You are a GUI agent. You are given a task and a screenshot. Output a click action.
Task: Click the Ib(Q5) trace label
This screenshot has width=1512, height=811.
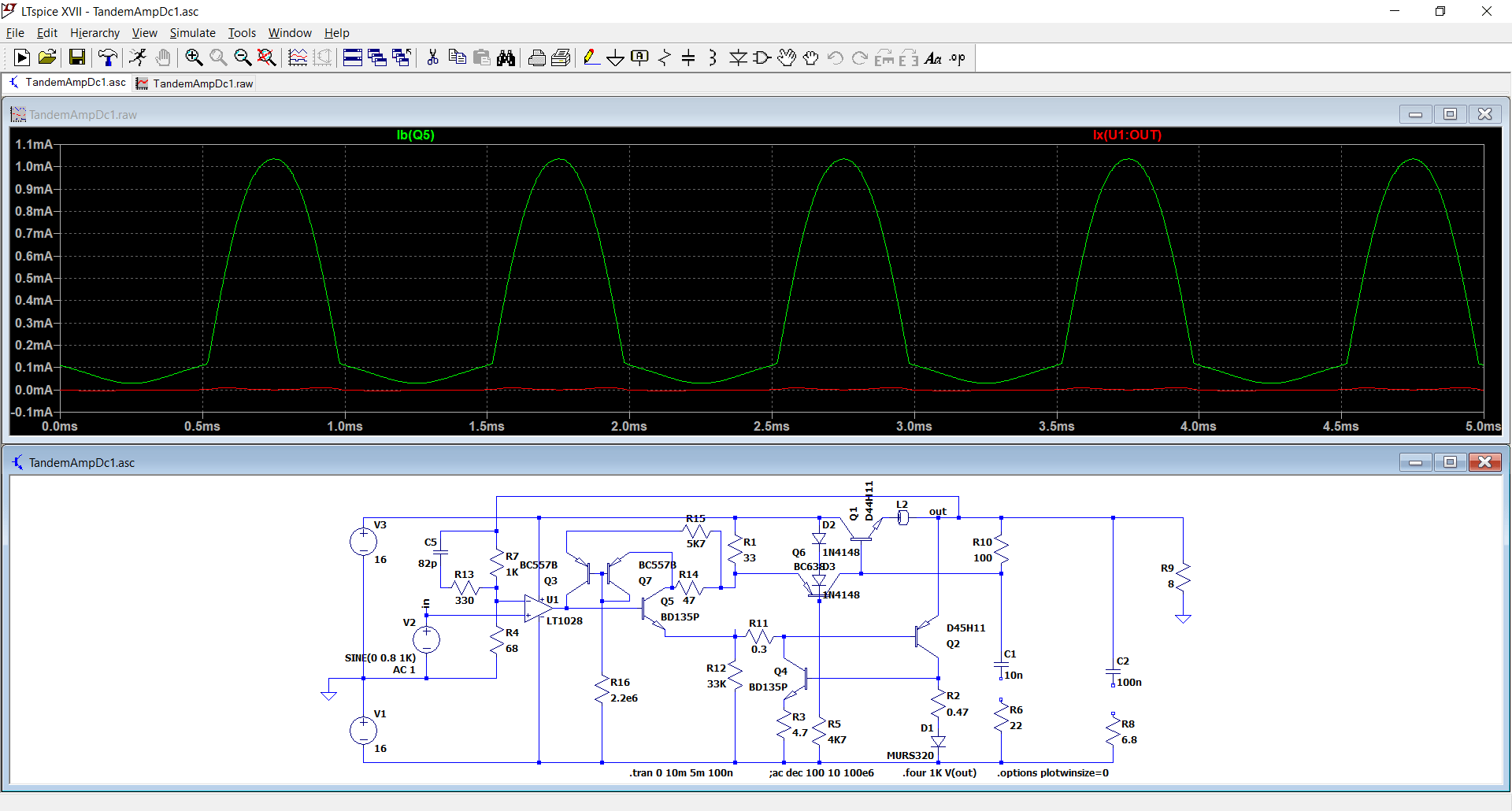point(415,135)
